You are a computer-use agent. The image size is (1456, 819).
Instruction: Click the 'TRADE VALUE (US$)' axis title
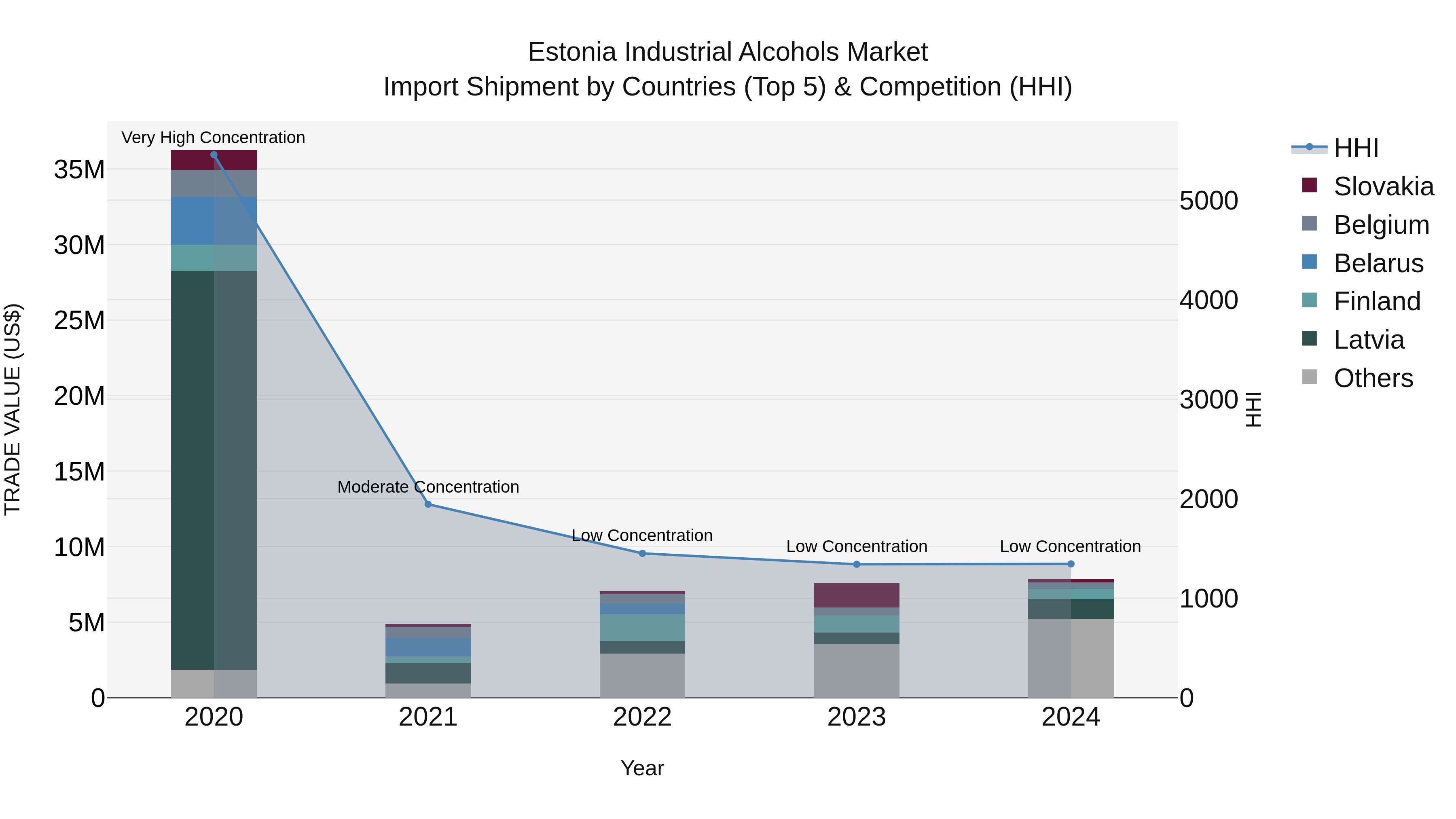click(13, 409)
